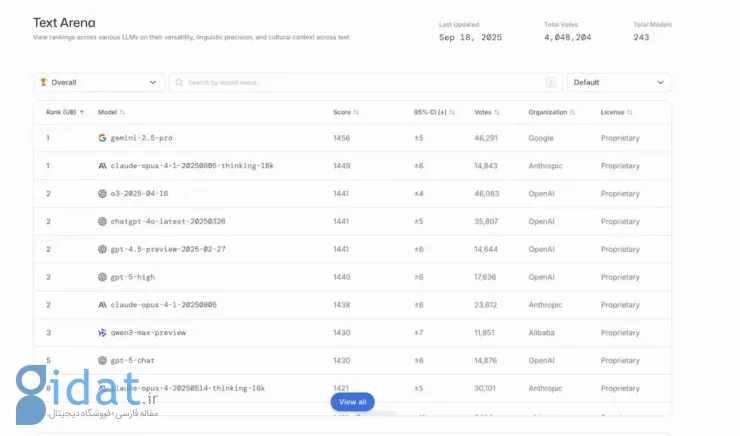The image size is (740, 436).
Task: Click the search by model name field
Action: (x=366, y=82)
